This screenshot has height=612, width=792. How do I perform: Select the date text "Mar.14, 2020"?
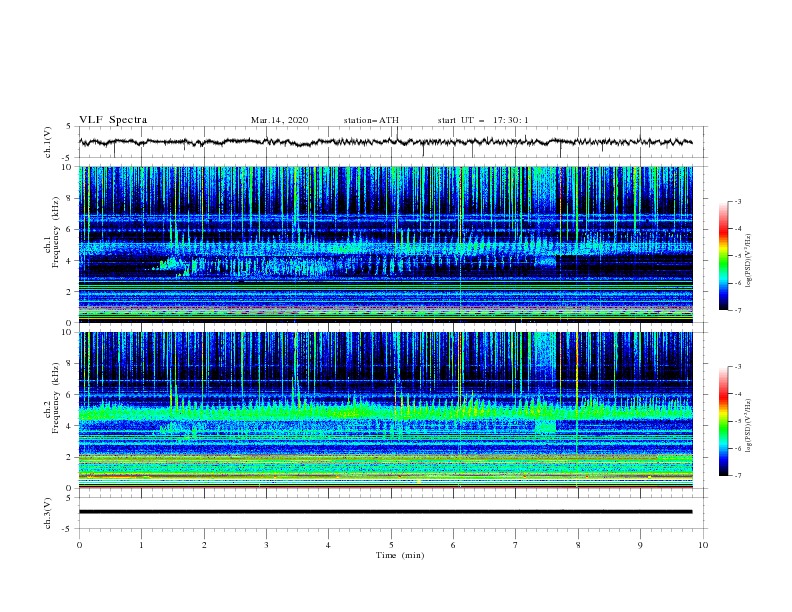coord(279,120)
